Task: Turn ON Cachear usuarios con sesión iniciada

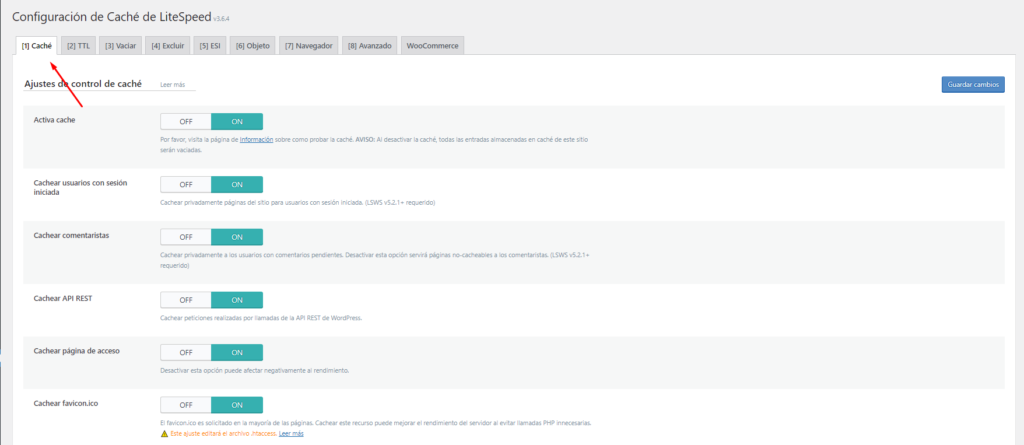Action: (x=237, y=184)
